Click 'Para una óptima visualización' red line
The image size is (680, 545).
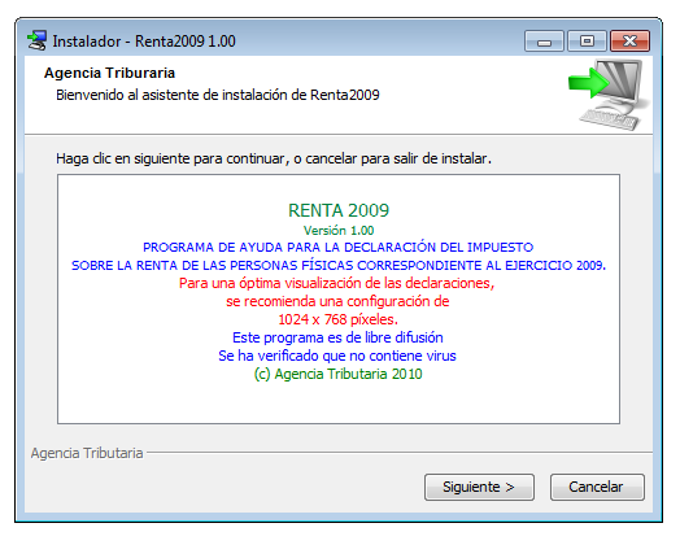point(337,283)
